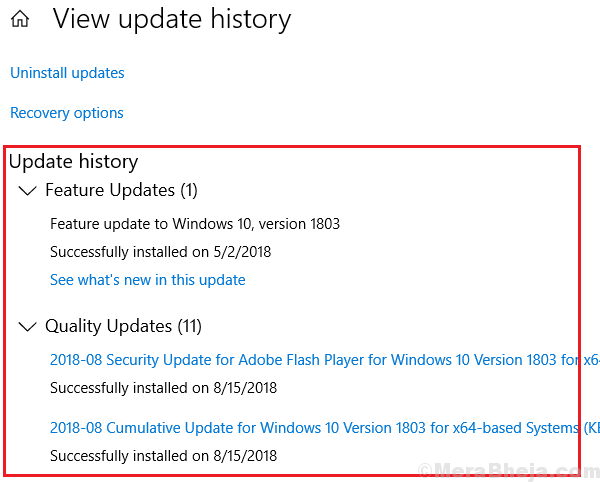
Task: Click the MeraBheja watermark text
Action: click(509, 471)
